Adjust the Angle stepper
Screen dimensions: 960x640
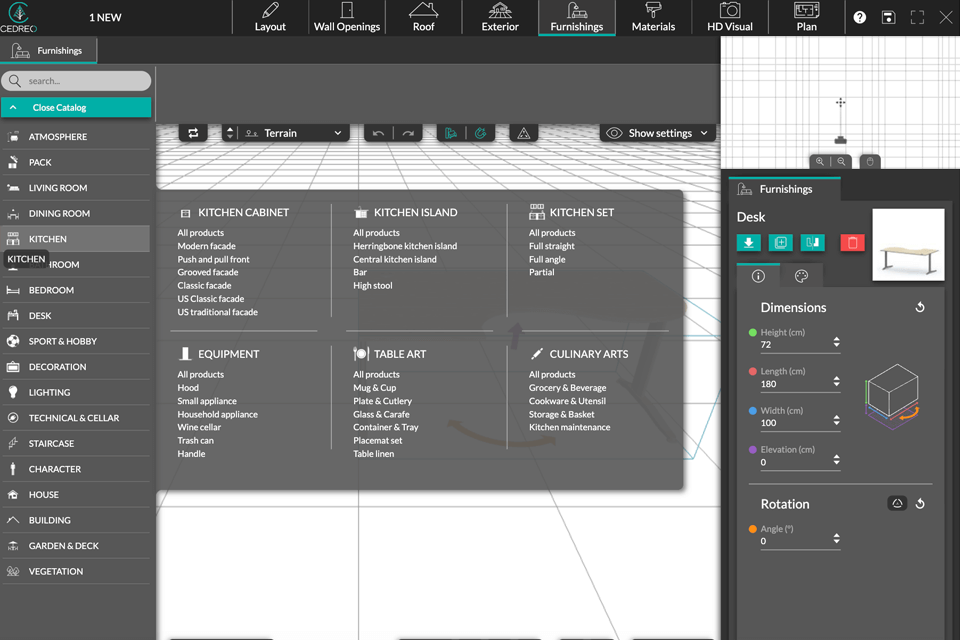click(x=836, y=539)
